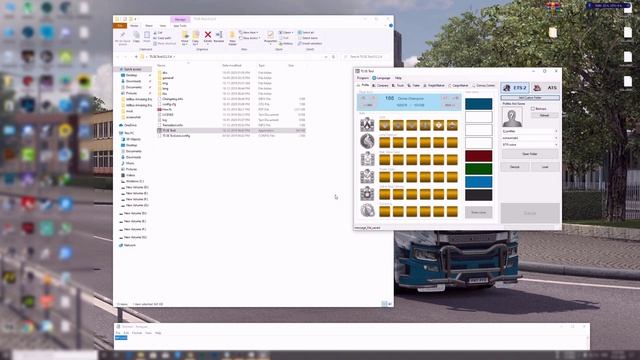640x360 pixels.
Task: Click the Just-In-Time Delivery skill icon
Action: [x=367, y=193]
